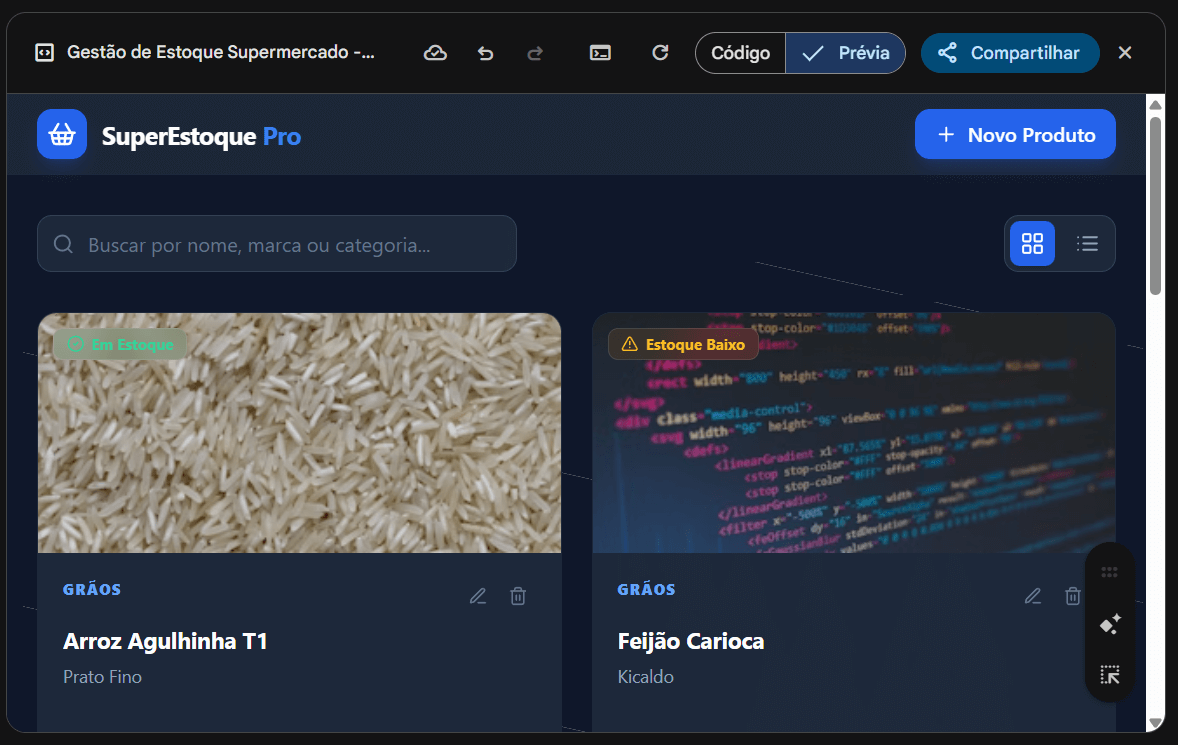Click the Estoque Baixo warning badge

[x=683, y=345]
